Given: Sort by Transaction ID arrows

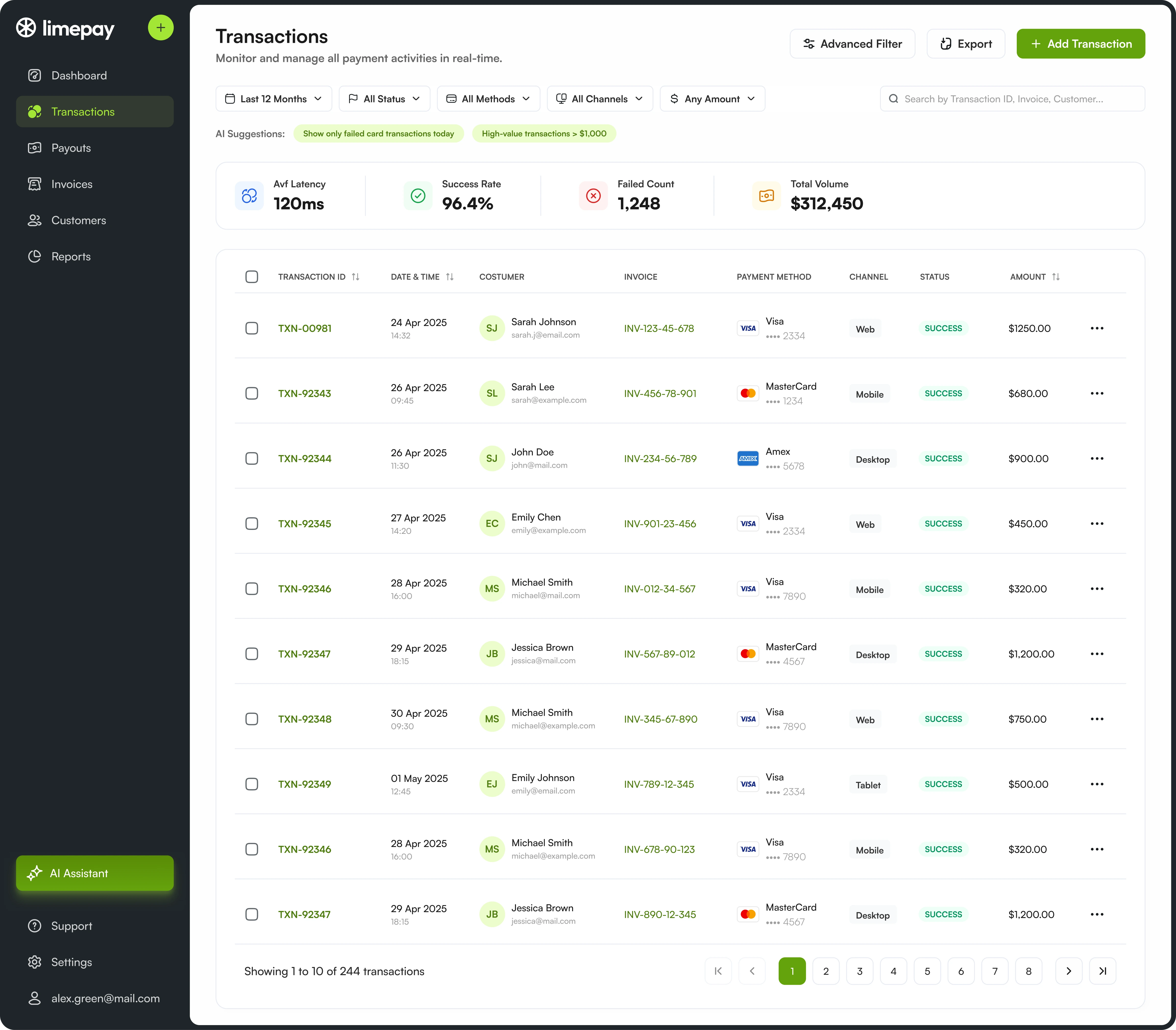Looking at the screenshot, I should [355, 276].
